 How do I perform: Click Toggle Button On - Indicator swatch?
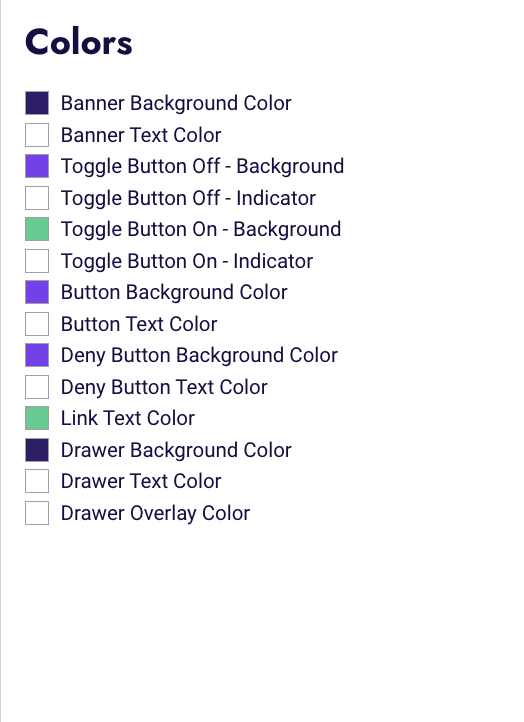(x=37, y=261)
